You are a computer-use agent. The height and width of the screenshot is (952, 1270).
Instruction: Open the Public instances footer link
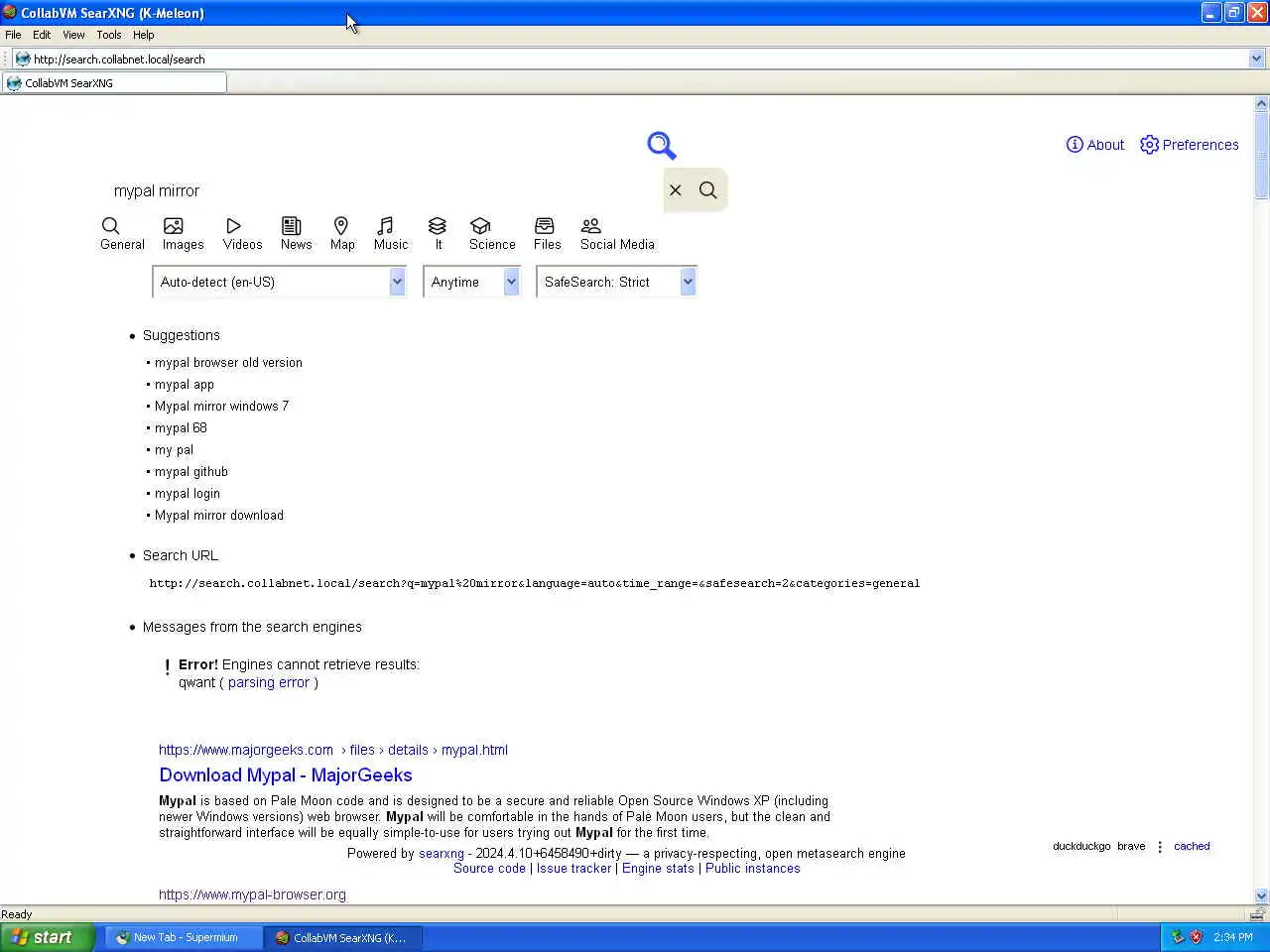coord(752,869)
